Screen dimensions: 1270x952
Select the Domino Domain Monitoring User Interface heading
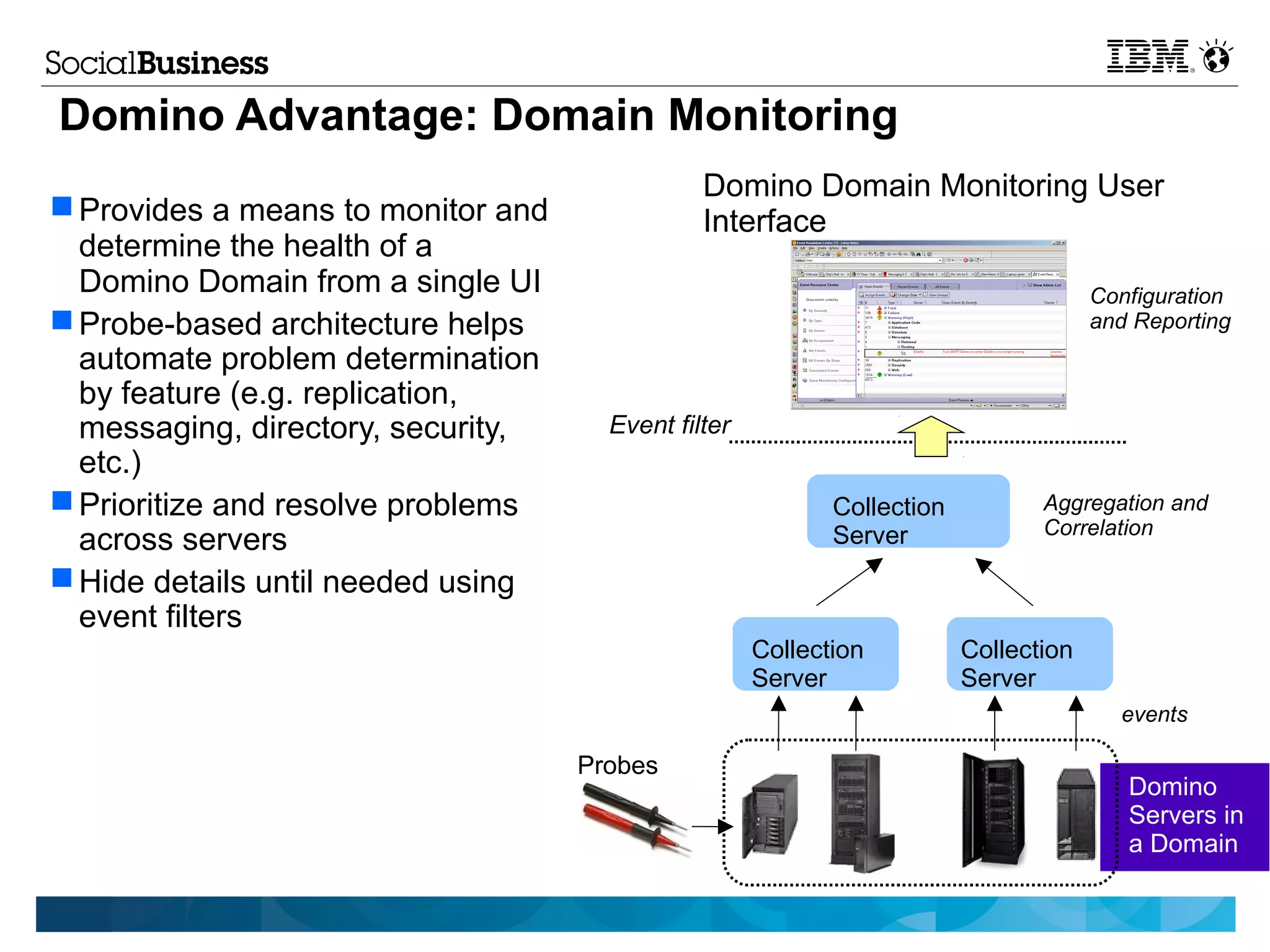[933, 203]
